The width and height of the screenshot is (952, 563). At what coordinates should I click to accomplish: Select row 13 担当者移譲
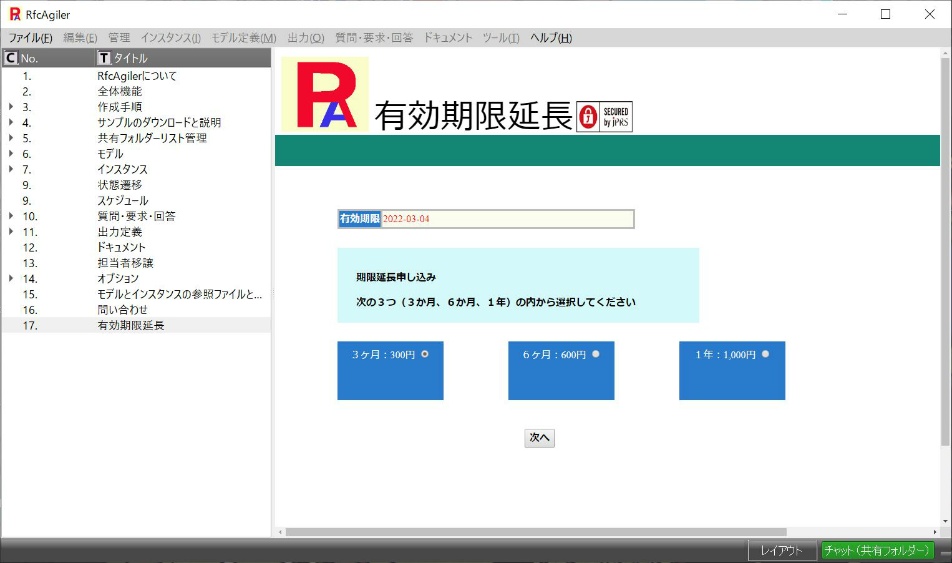click(136, 263)
